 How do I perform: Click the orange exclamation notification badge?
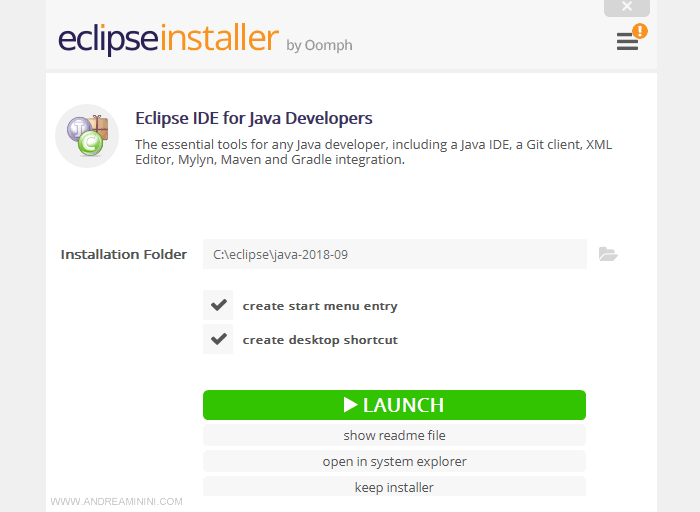640,31
